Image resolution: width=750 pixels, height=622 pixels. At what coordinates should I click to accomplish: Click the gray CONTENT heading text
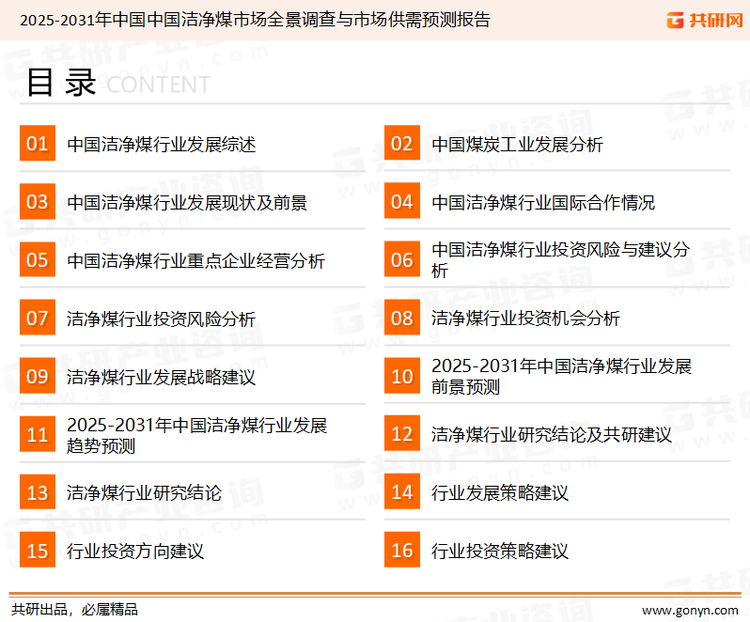point(158,85)
